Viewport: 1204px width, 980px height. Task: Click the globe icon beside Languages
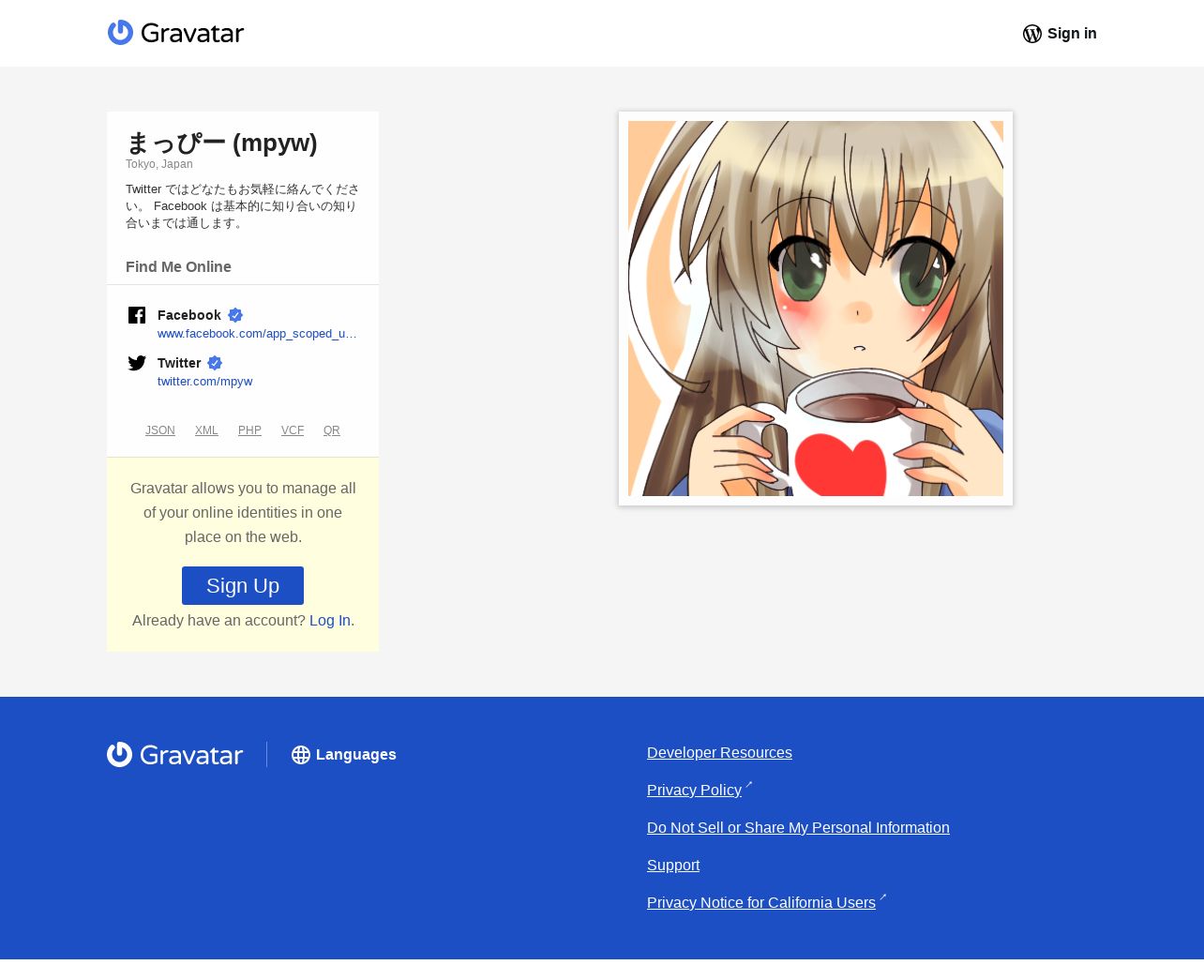[301, 755]
